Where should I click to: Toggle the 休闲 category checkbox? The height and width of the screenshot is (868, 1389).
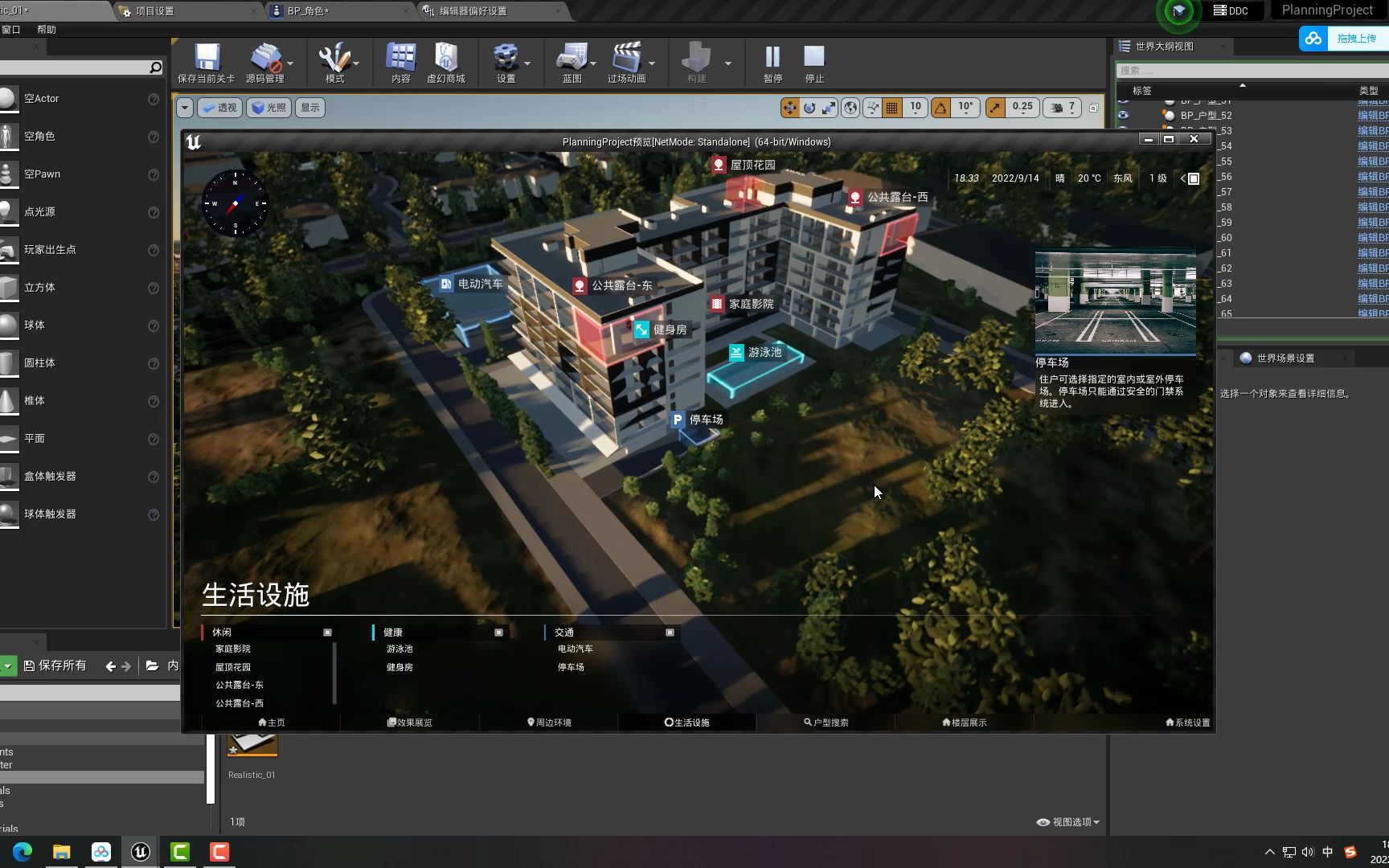(x=327, y=633)
